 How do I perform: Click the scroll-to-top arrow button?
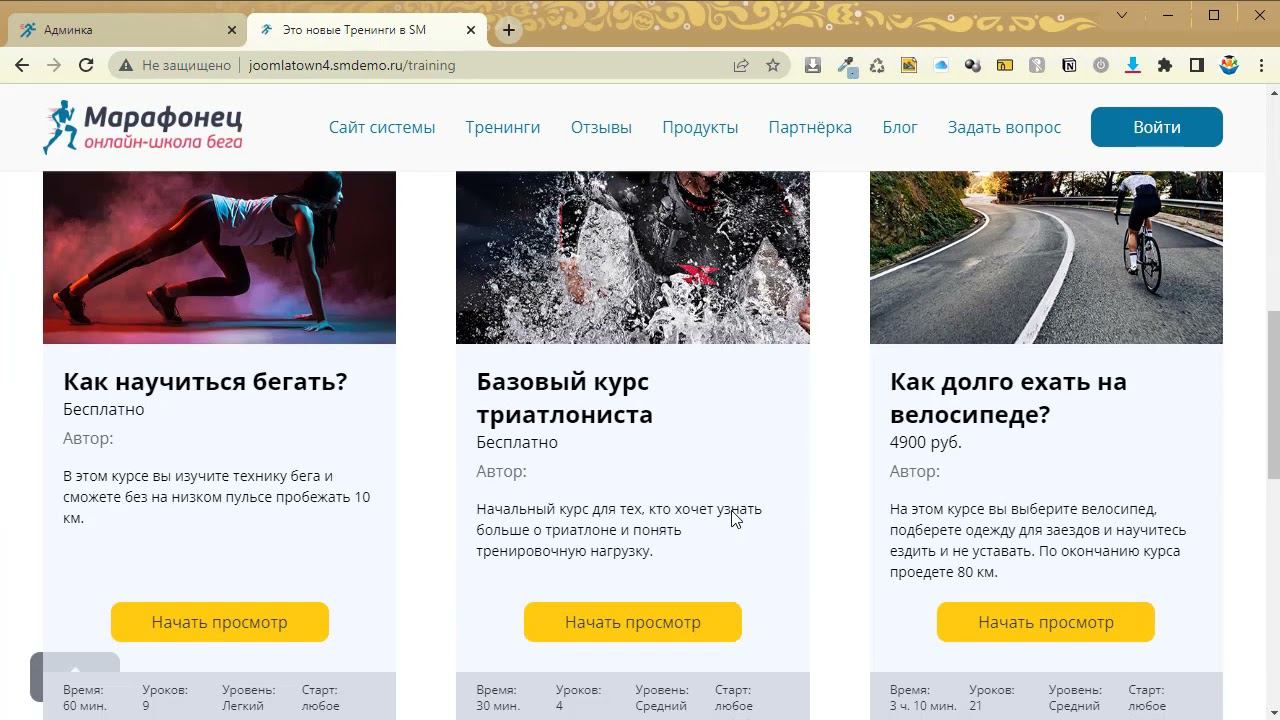(75, 676)
